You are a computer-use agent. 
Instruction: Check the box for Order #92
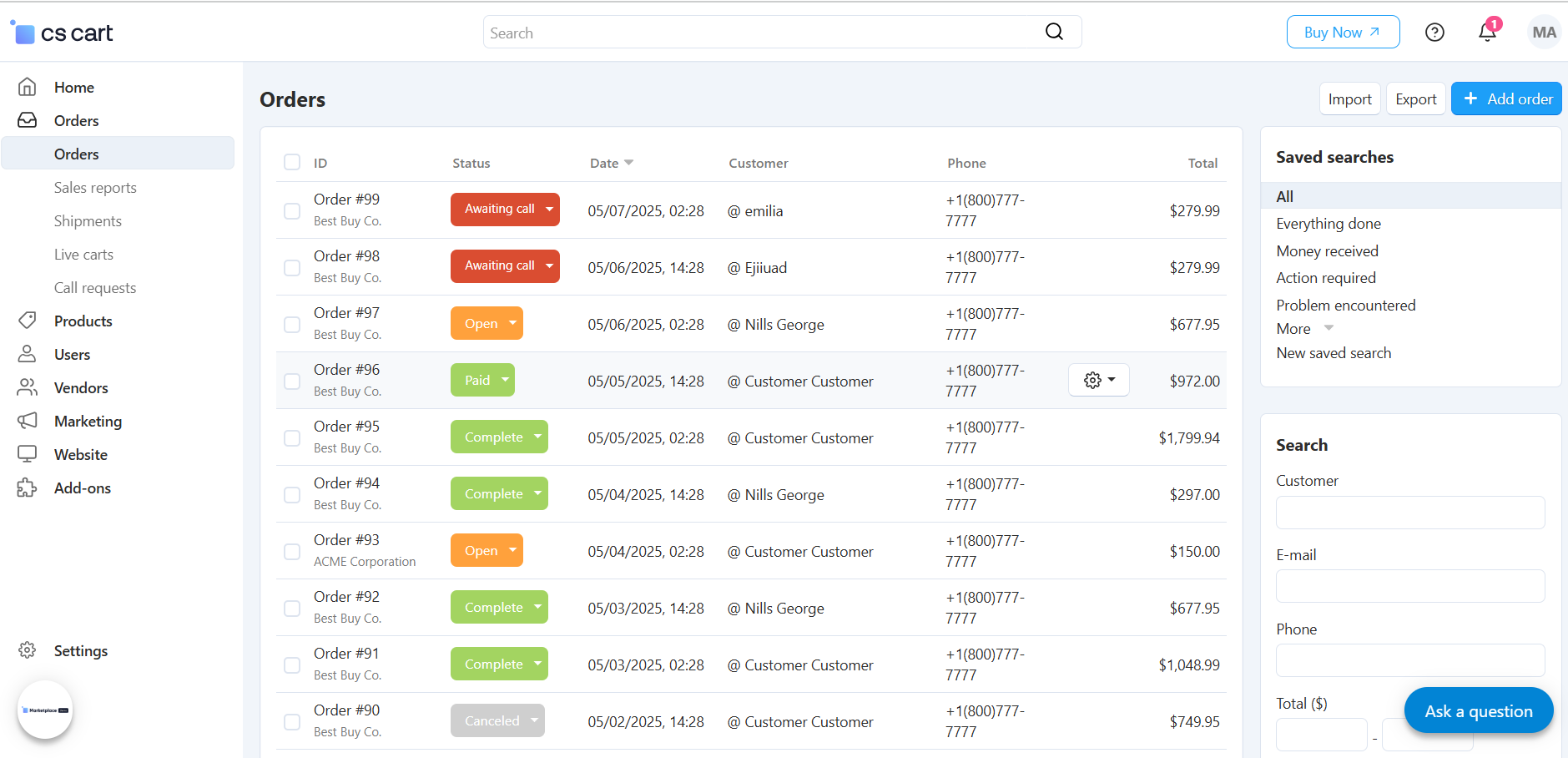click(x=292, y=609)
